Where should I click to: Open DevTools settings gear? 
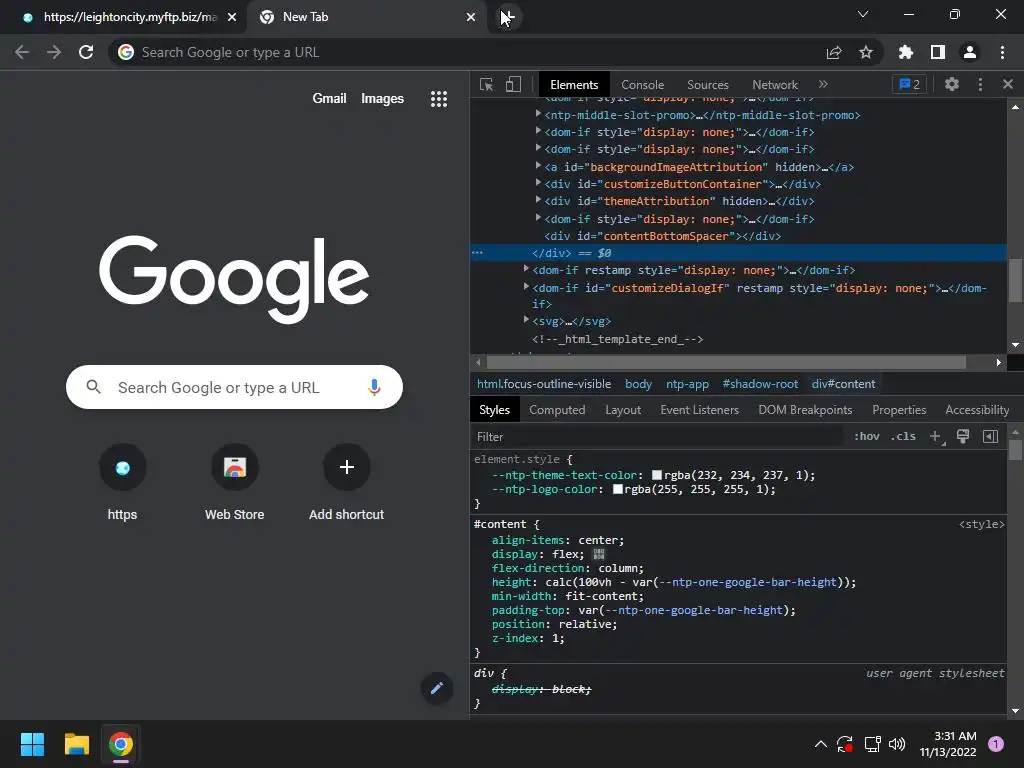coord(952,84)
